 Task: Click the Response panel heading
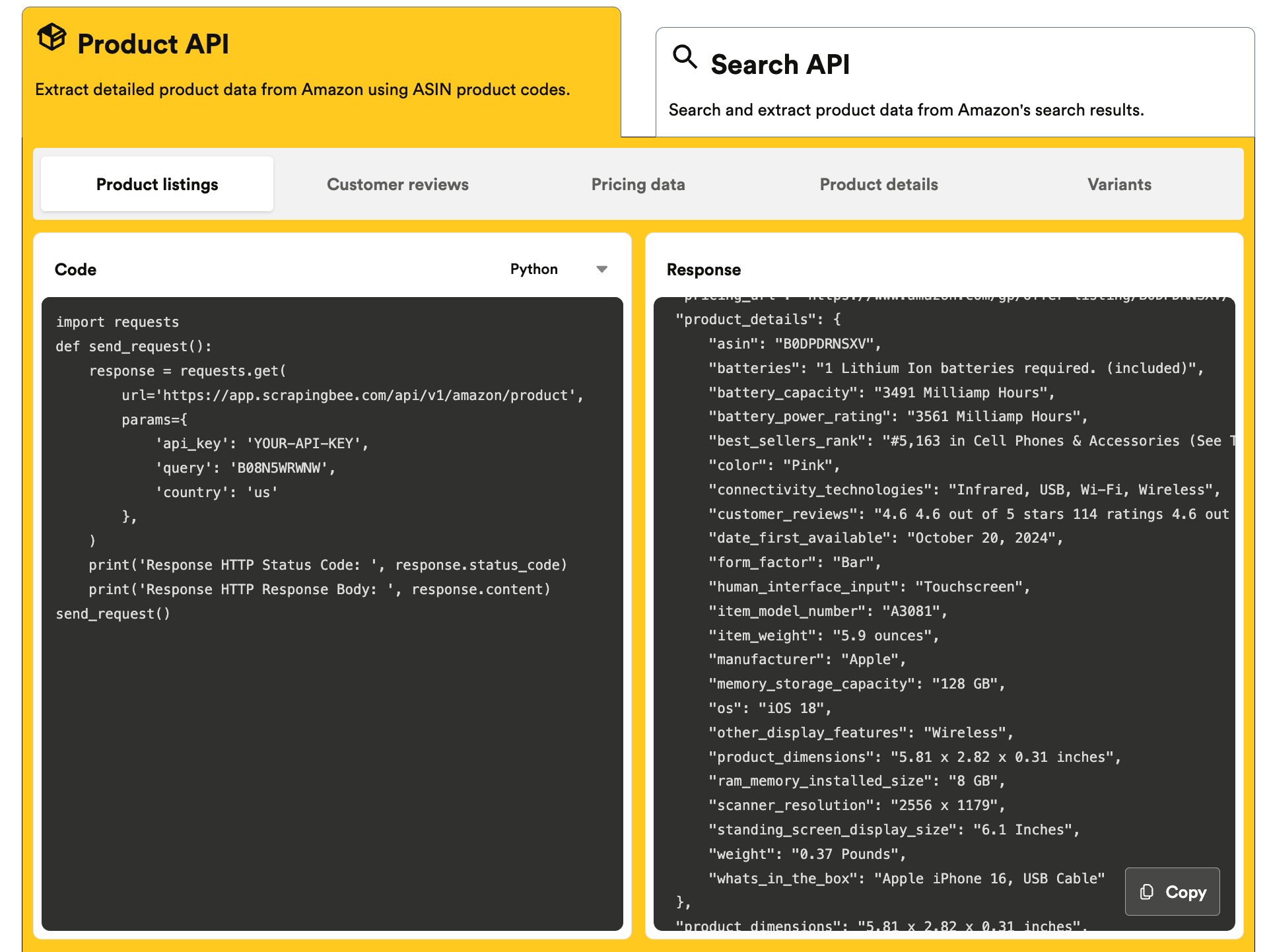703,269
